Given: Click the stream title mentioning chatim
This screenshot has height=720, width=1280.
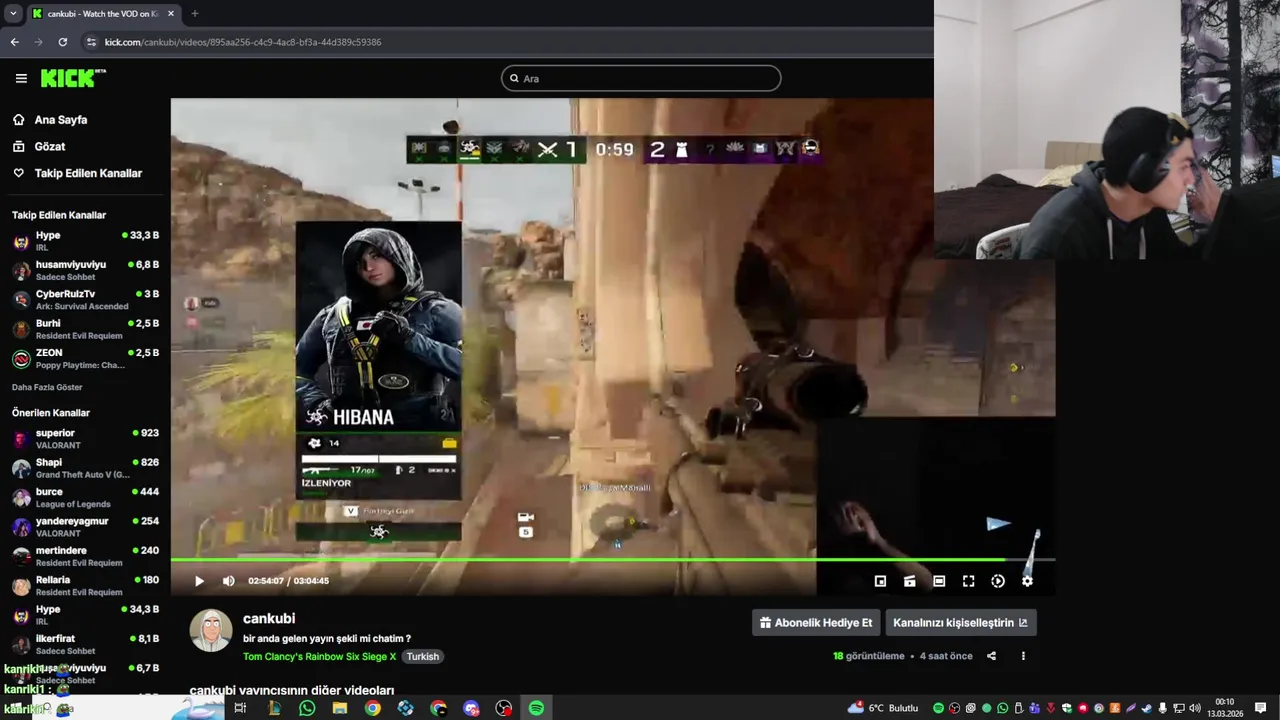Looking at the screenshot, I should tap(327, 638).
